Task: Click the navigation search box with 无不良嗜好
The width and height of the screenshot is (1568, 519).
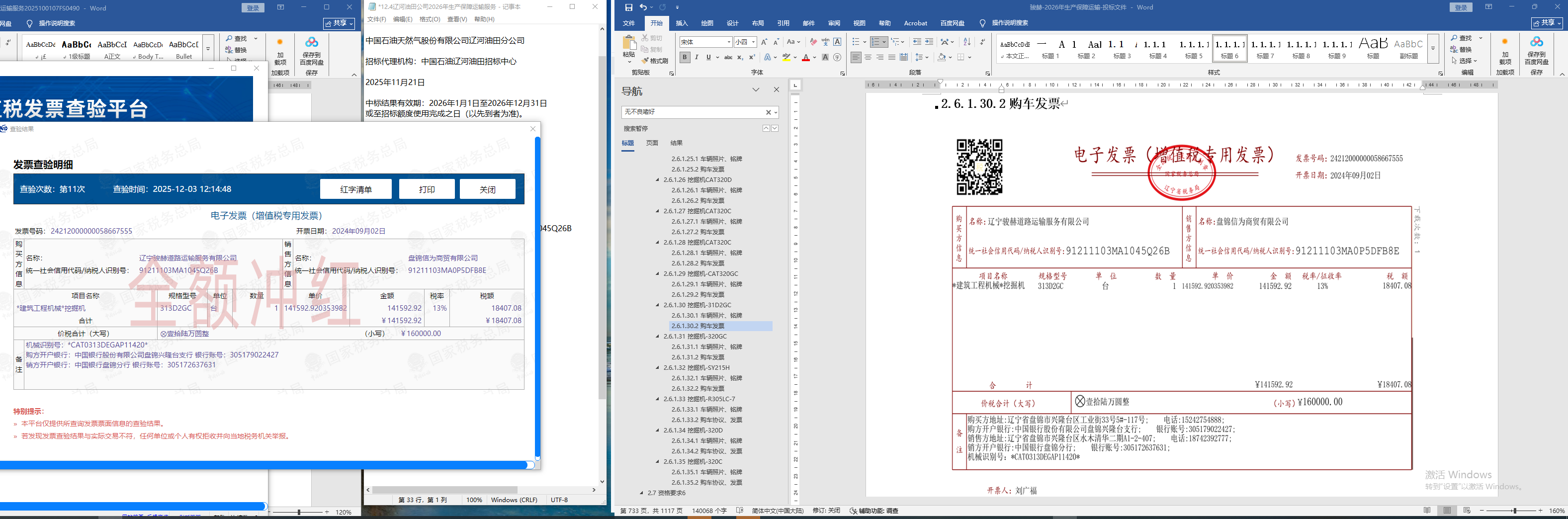Action: pyautogui.click(x=692, y=112)
